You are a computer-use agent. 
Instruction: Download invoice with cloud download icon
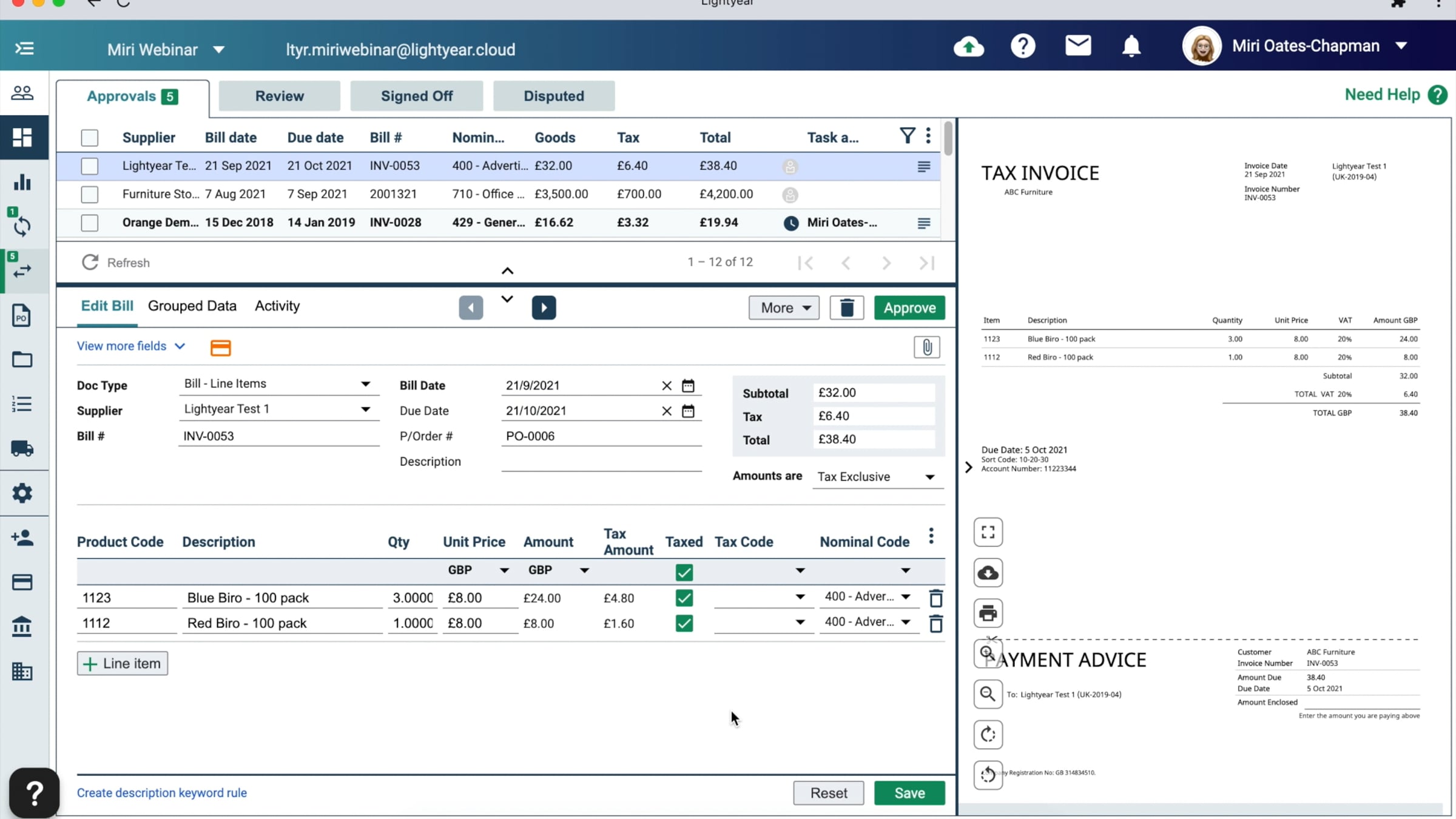tap(988, 573)
